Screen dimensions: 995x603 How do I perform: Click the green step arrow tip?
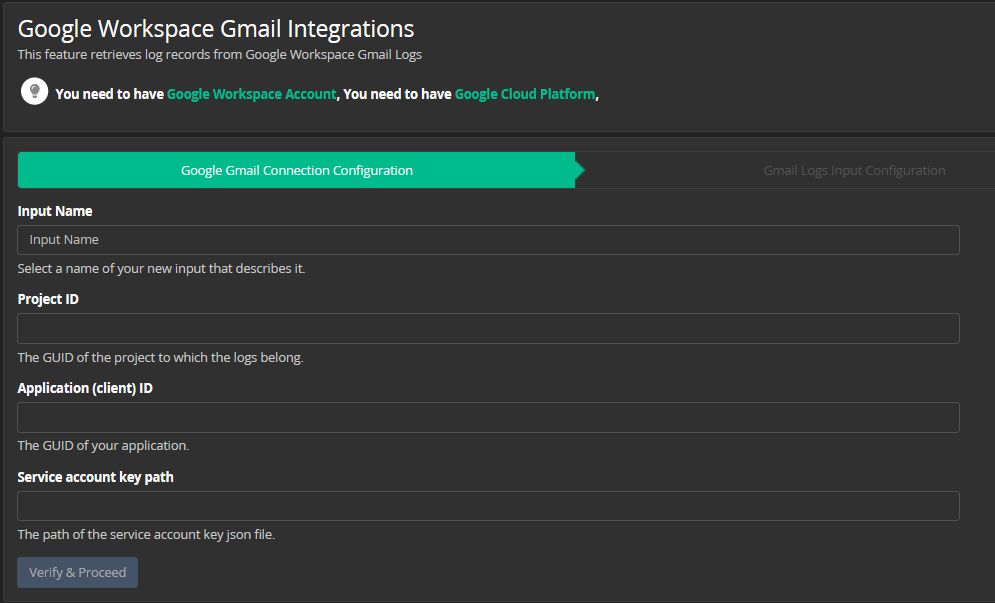click(x=580, y=170)
